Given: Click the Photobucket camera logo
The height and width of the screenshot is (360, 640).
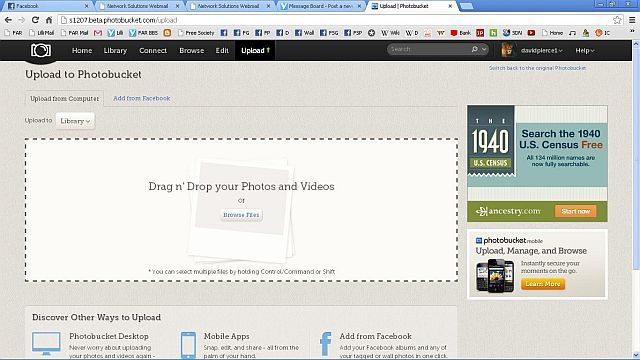Looking at the screenshot, I should click(41, 51).
